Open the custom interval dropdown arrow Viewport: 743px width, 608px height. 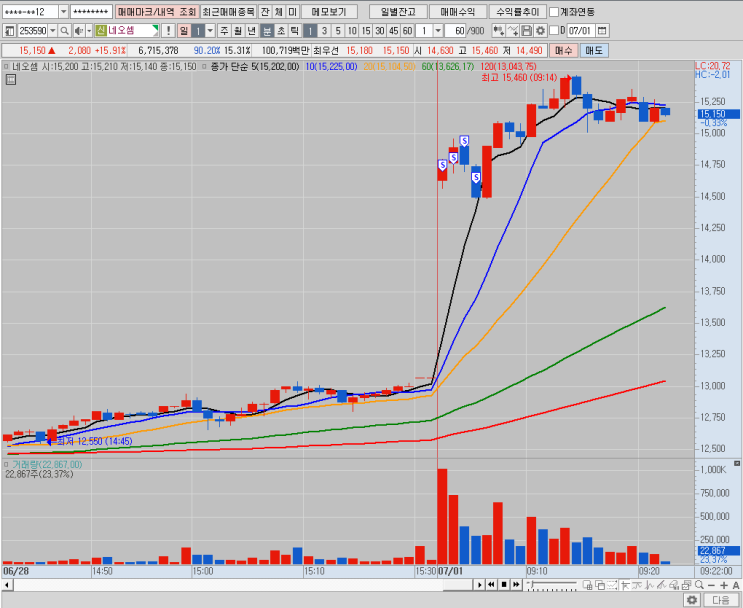click(x=438, y=31)
